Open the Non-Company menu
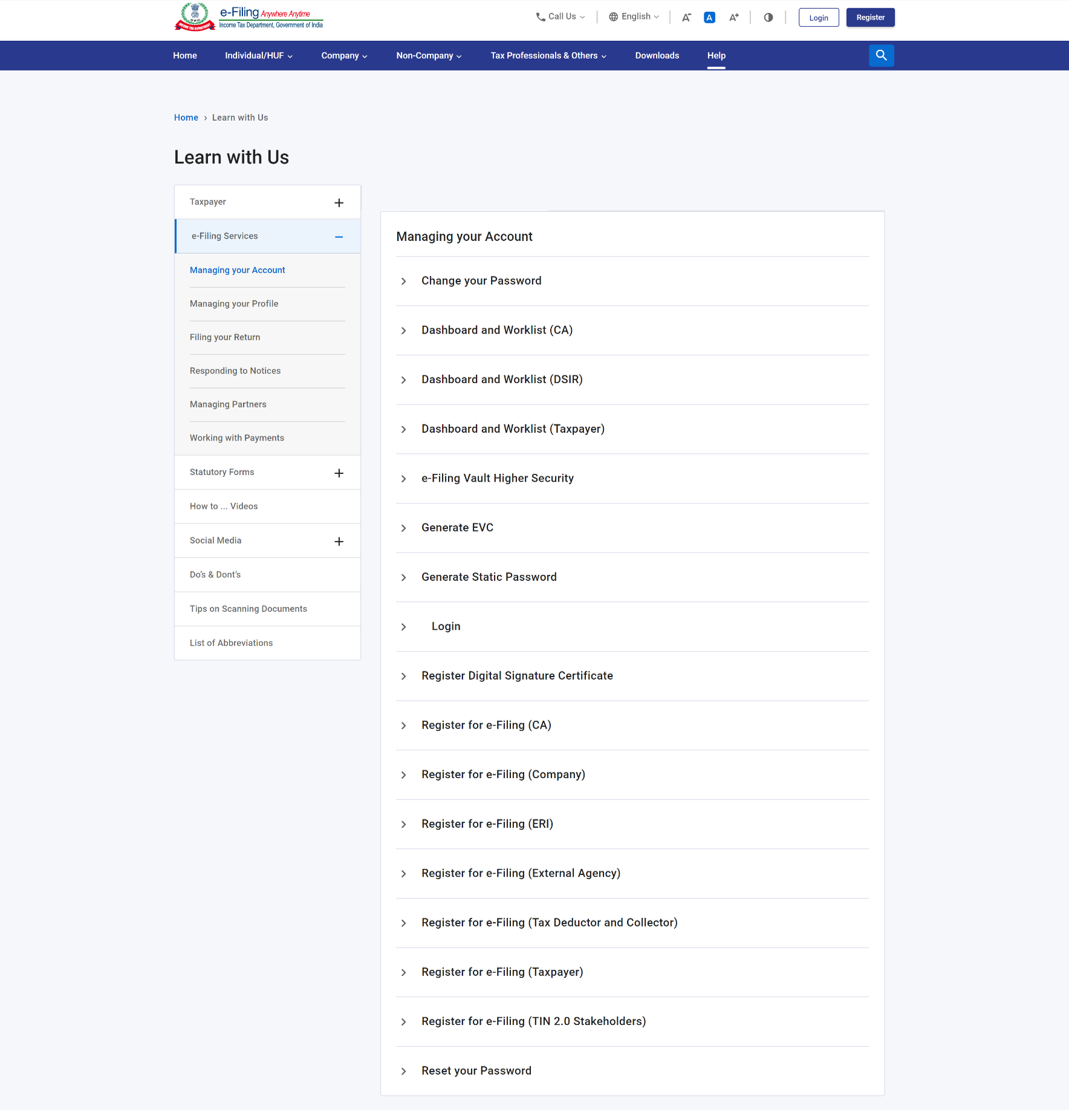This screenshot has width=1069, height=1110. 428,55
